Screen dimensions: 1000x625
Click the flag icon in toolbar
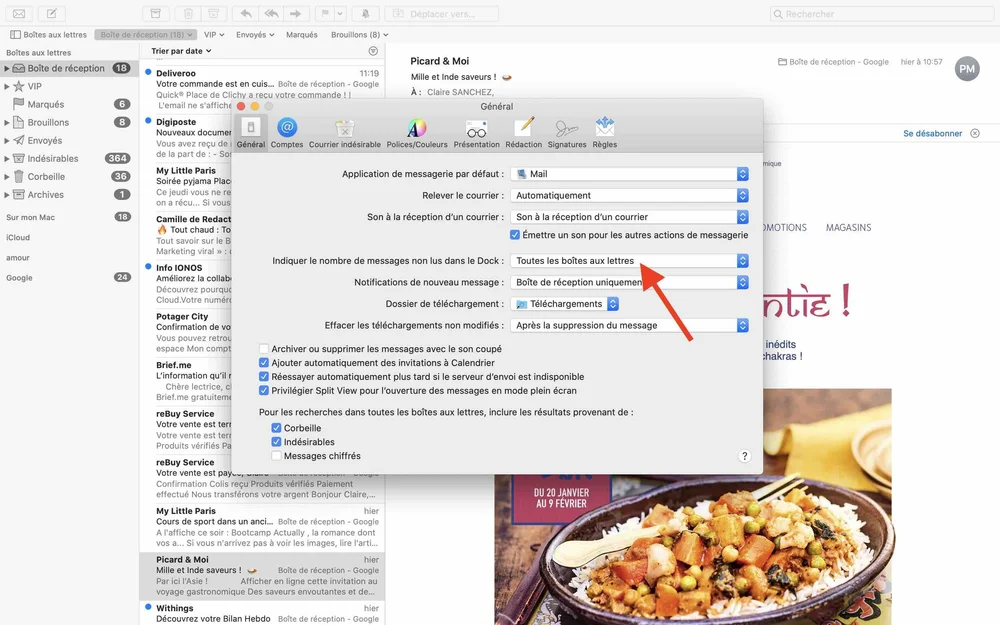325,13
